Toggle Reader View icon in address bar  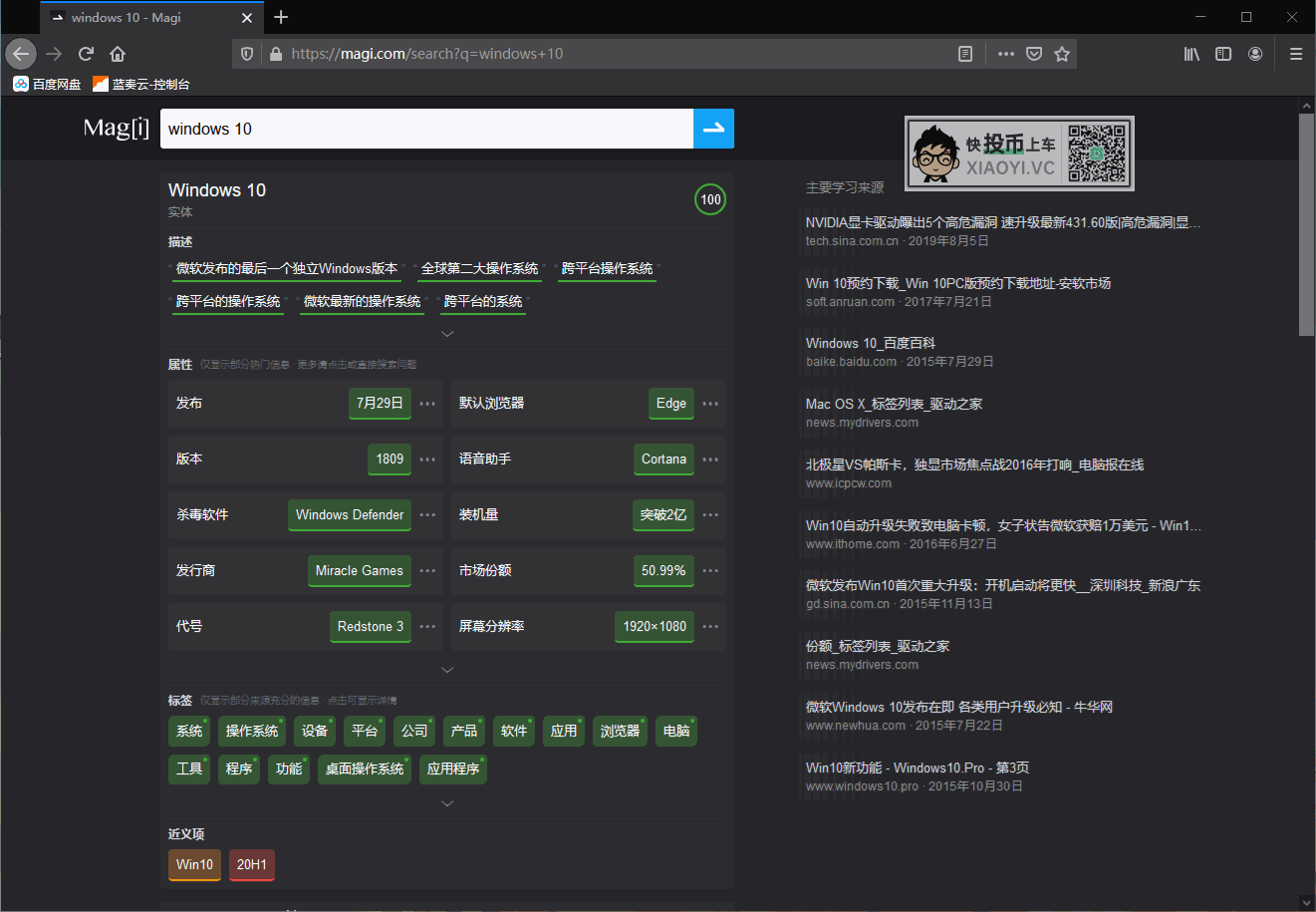click(965, 54)
